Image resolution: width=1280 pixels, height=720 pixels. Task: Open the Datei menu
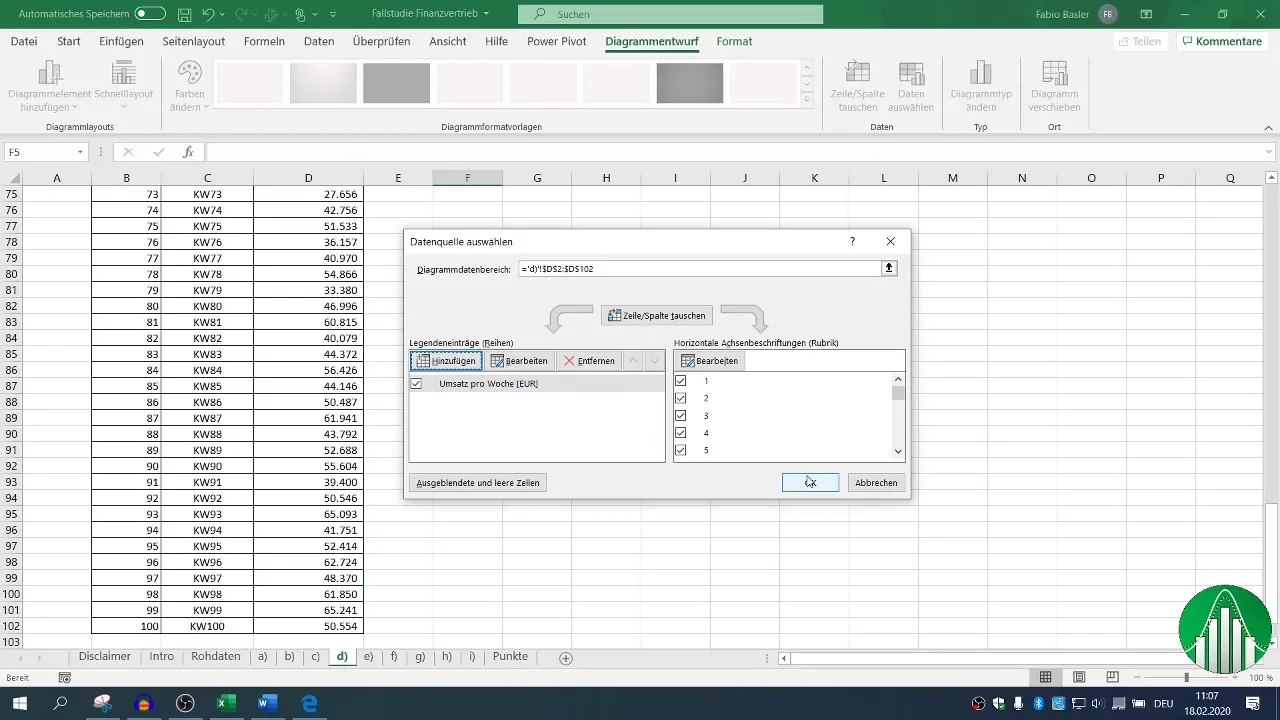tap(24, 41)
